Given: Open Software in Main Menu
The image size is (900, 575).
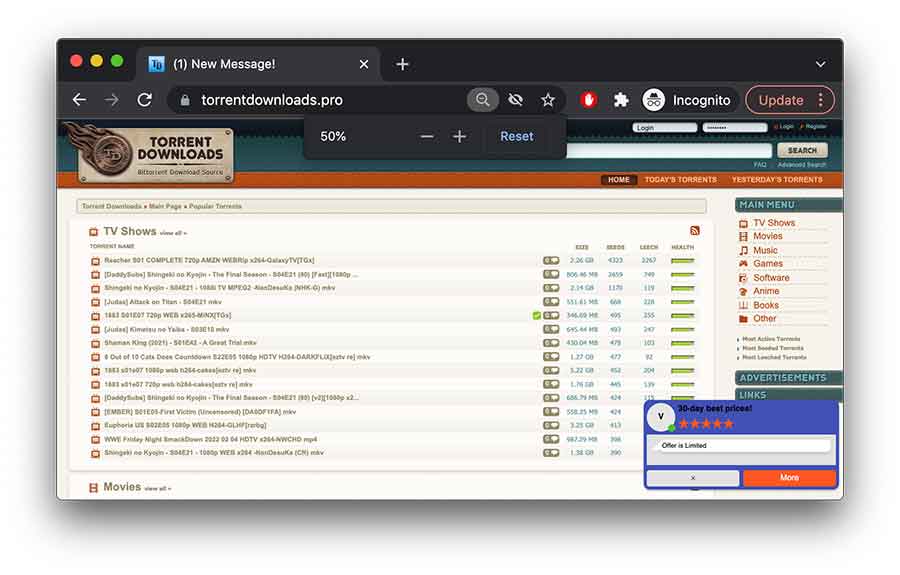Looking at the screenshot, I should [x=771, y=278].
